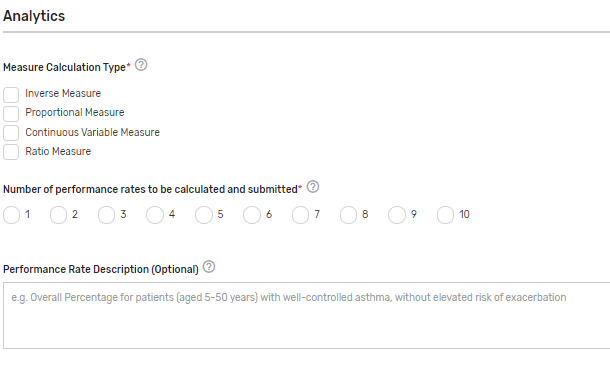The height and width of the screenshot is (373, 610).
Task: Open help icon beside Measure Calculation Type
Action: coord(141,65)
